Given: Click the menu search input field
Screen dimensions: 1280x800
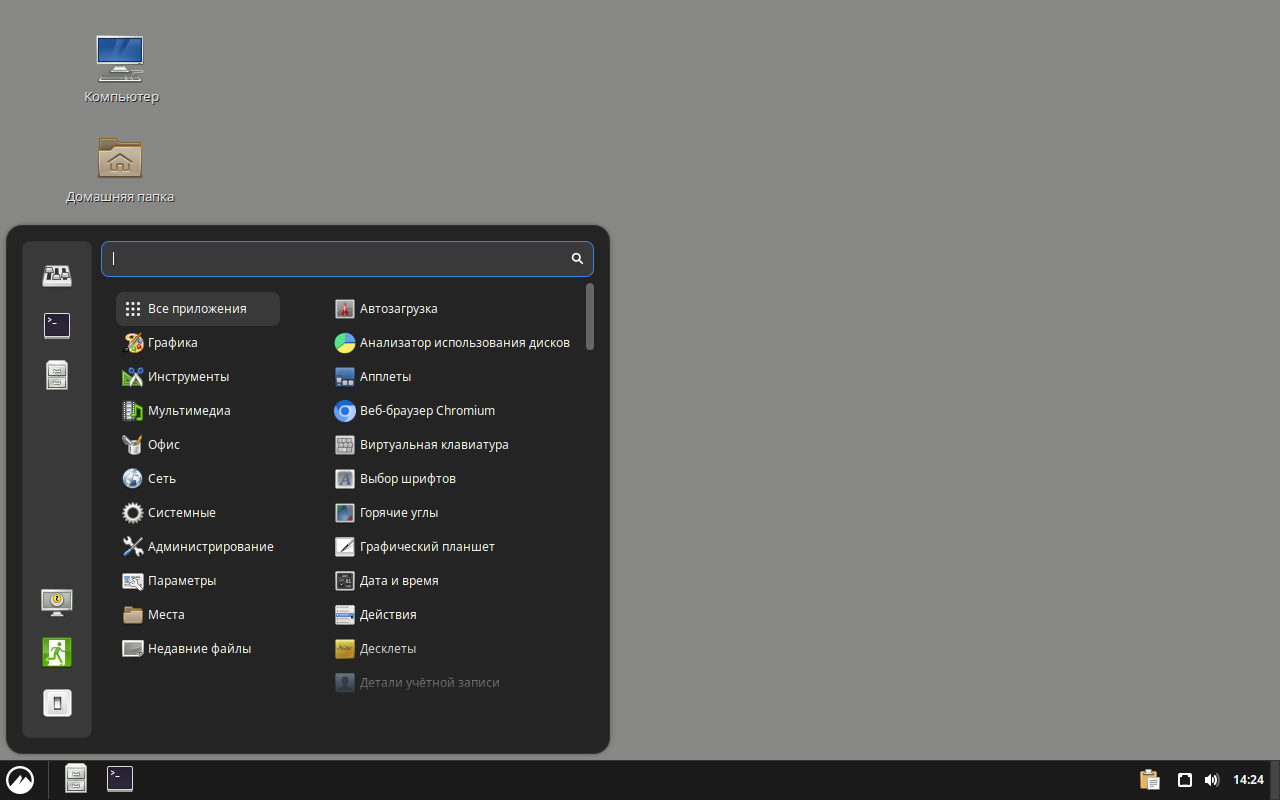Looking at the screenshot, I should tap(340, 258).
